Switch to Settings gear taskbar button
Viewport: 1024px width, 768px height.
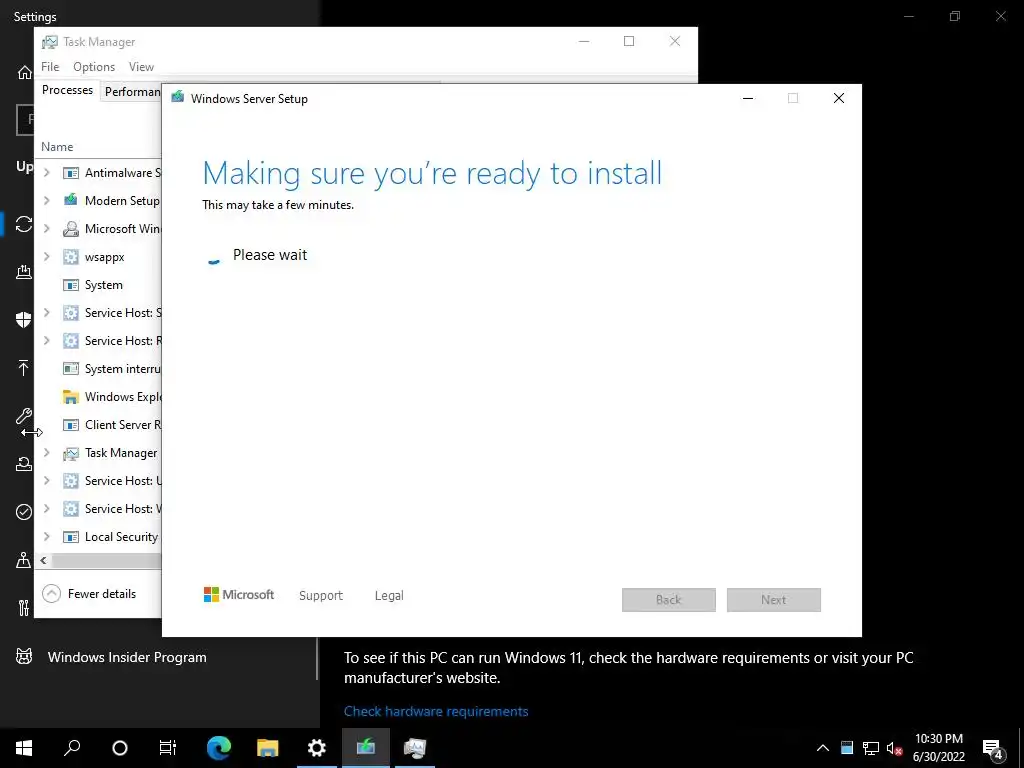[x=317, y=748]
